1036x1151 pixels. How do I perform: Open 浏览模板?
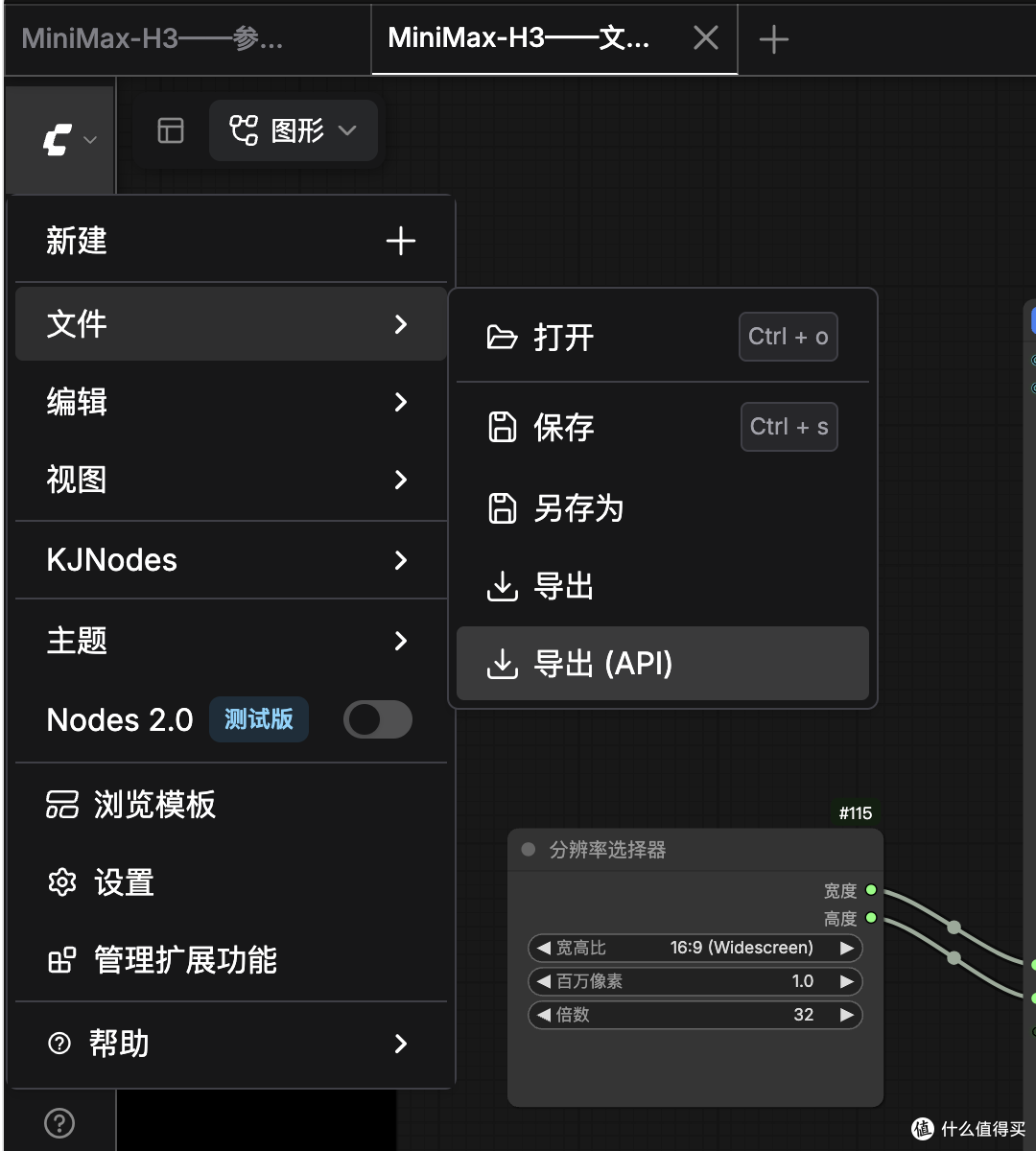coord(231,804)
